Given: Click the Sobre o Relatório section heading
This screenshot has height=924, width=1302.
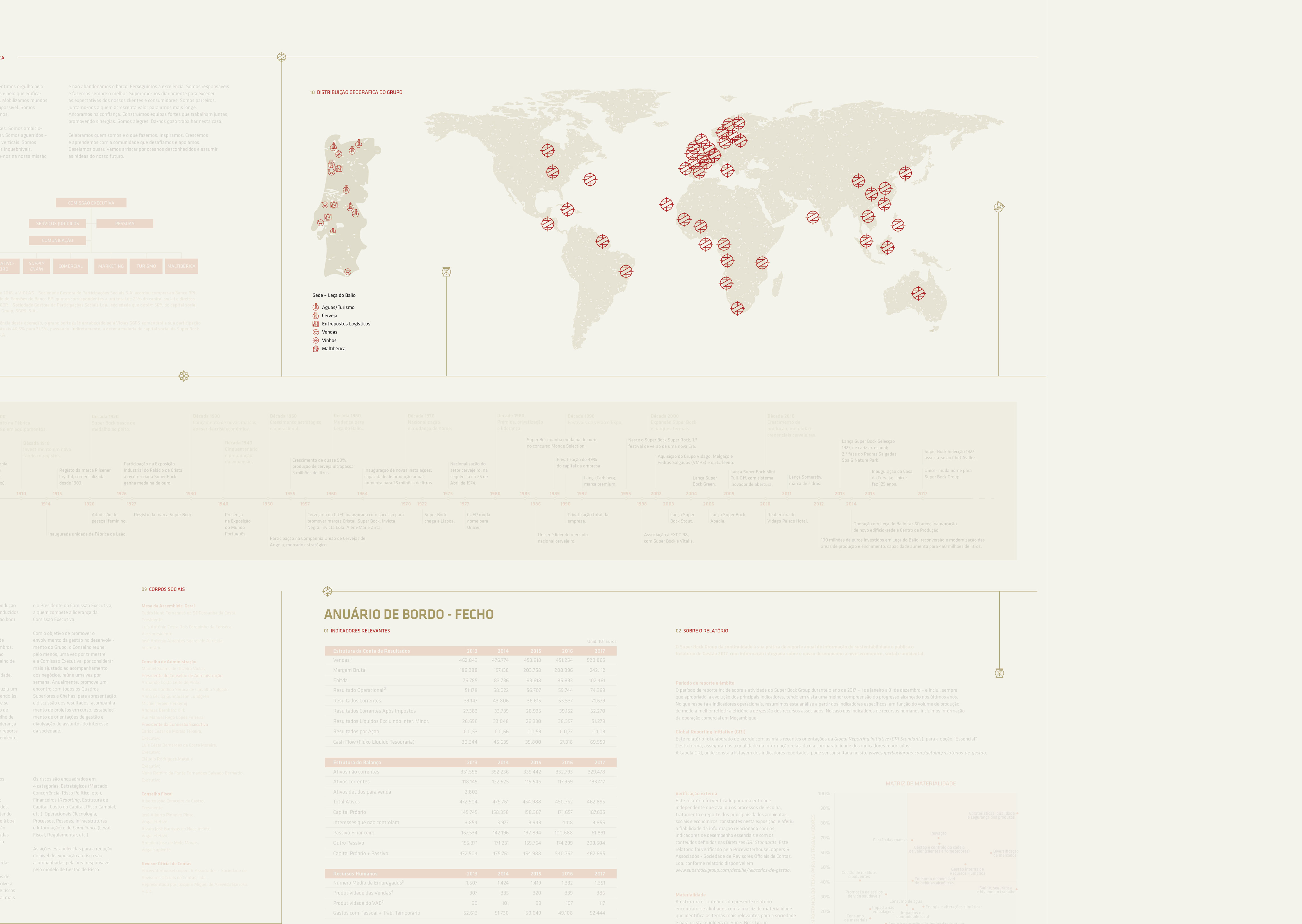Looking at the screenshot, I should [x=705, y=631].
